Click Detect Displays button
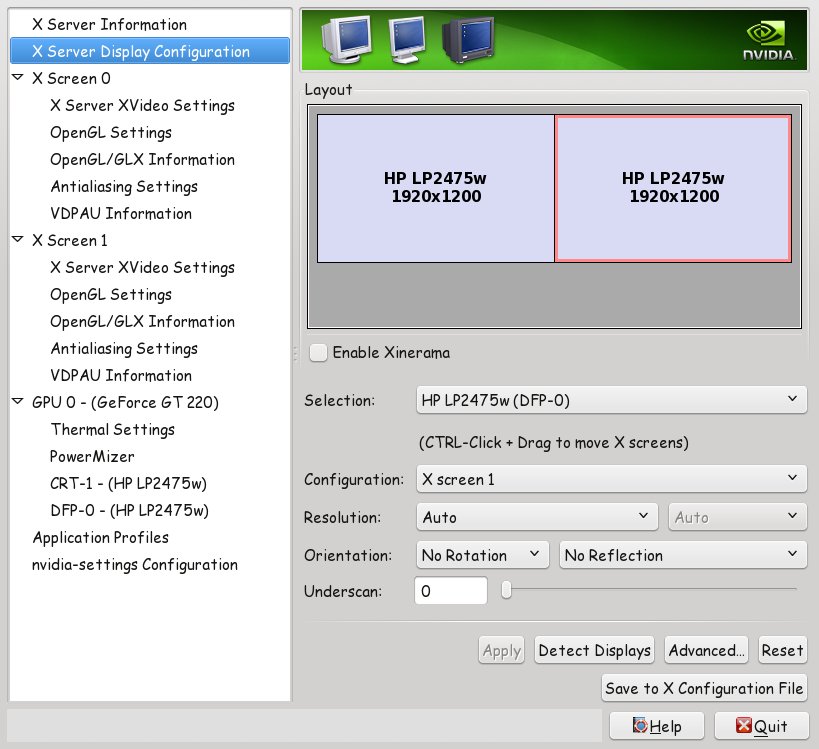 [594, 650]
